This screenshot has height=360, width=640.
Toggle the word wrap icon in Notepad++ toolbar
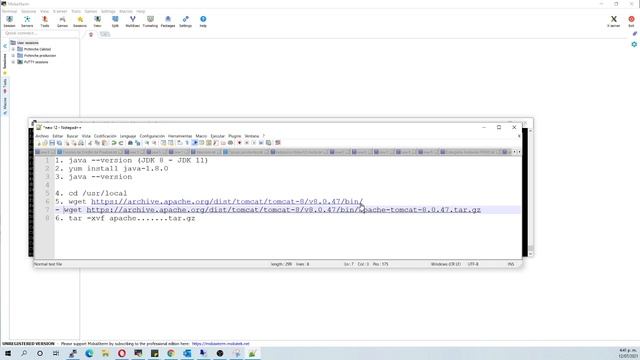(179, 143)
